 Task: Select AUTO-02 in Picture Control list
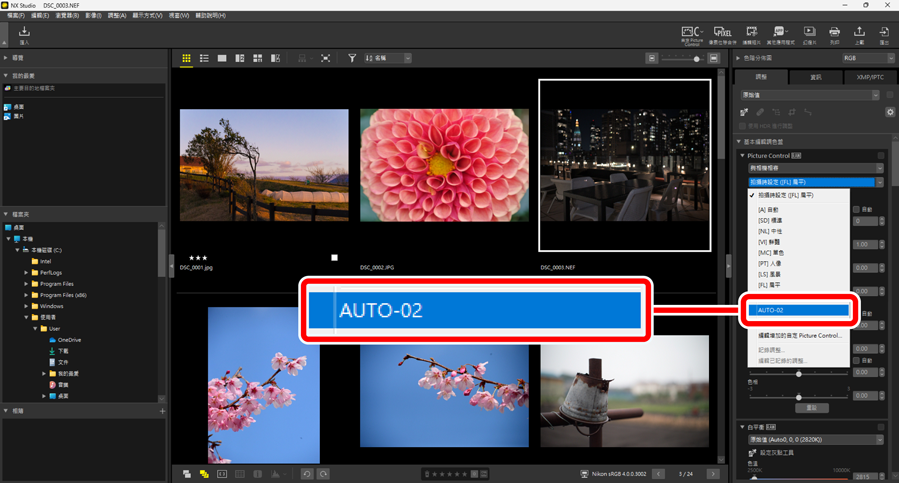point(798,310)
